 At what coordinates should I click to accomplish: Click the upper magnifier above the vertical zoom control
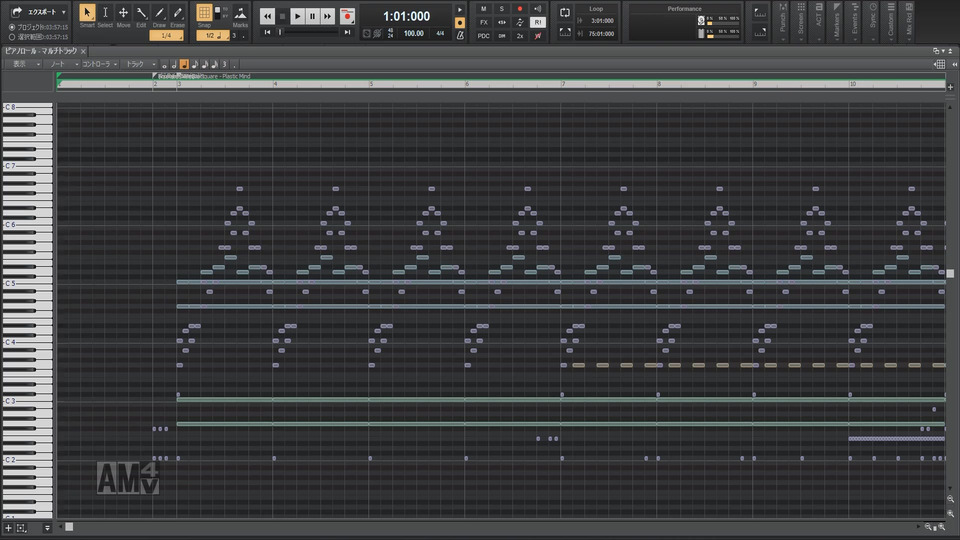950,499
